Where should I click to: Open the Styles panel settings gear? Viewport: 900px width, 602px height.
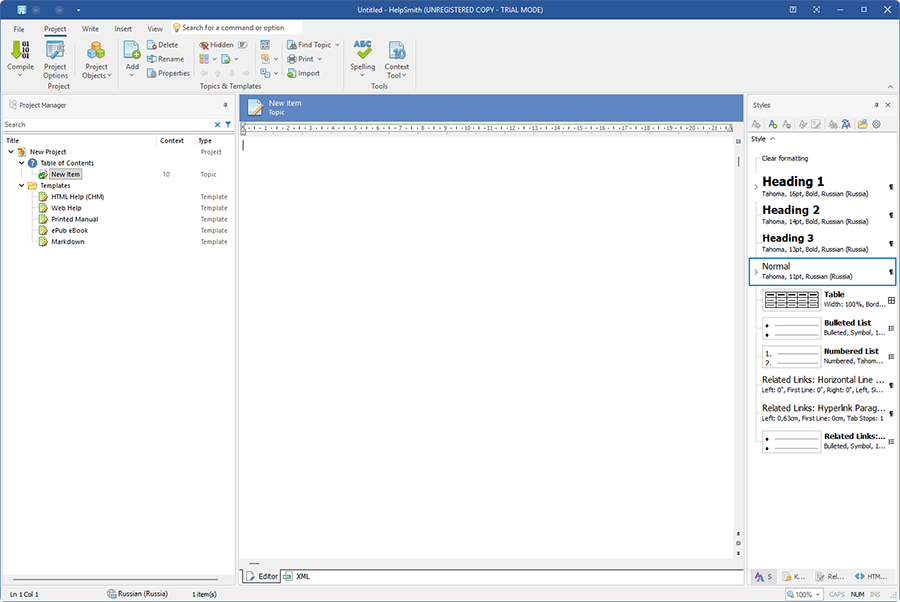[876, 124]
